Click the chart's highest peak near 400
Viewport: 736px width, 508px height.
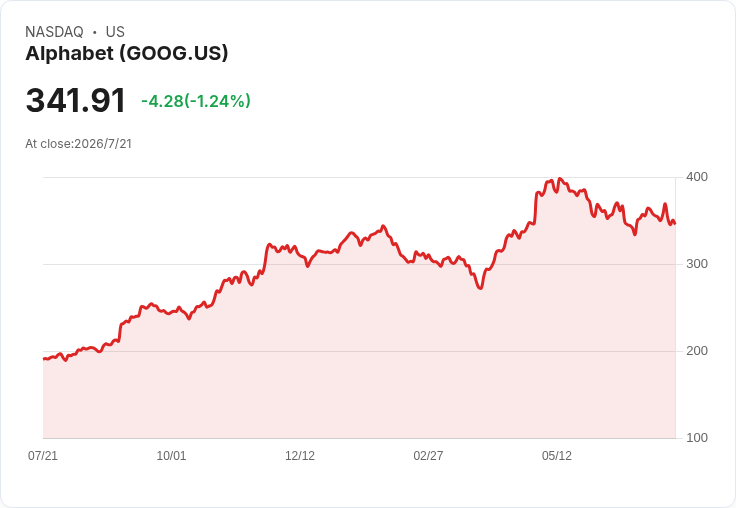[559, 179]
